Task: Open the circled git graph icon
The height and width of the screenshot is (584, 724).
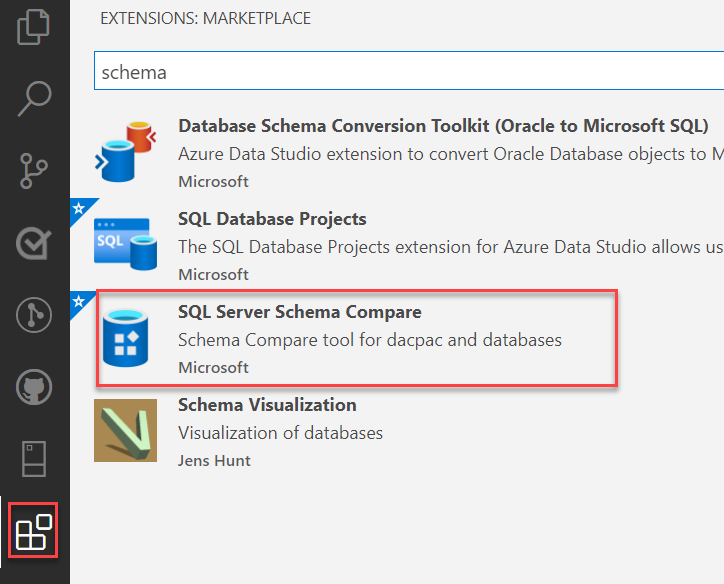Action: pyautogui.click(x=34, y=315)
